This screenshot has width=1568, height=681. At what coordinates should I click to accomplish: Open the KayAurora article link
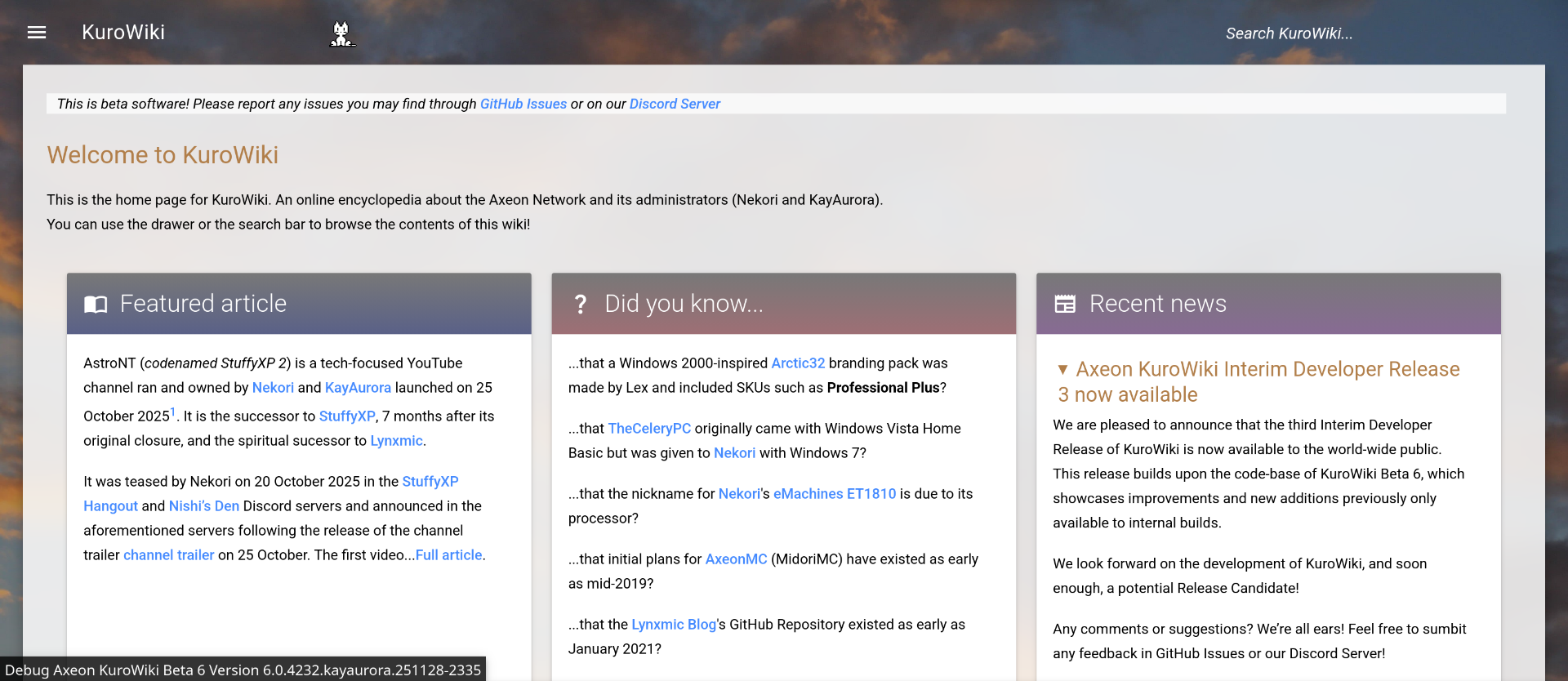click(358, 388)
